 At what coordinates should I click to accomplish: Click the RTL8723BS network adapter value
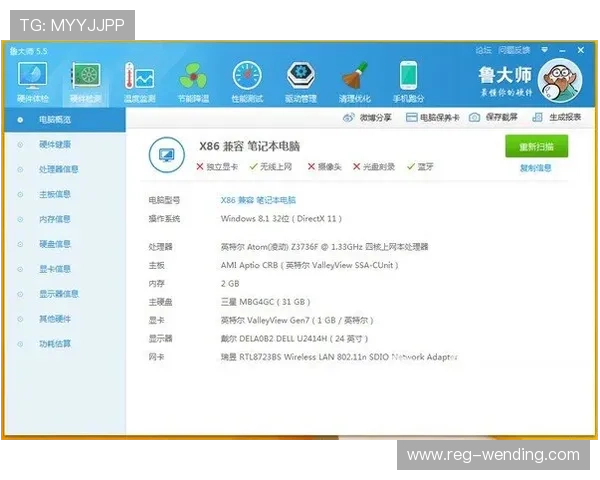click(x=339, y=357)
